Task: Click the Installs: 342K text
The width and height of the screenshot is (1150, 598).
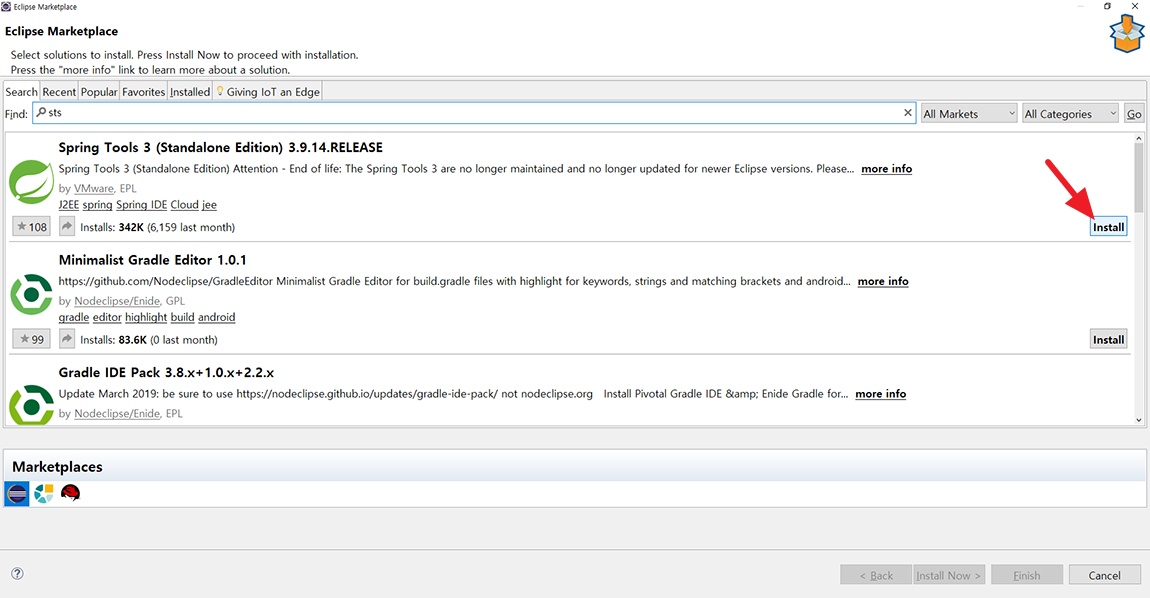Action: tap(112, 227)
